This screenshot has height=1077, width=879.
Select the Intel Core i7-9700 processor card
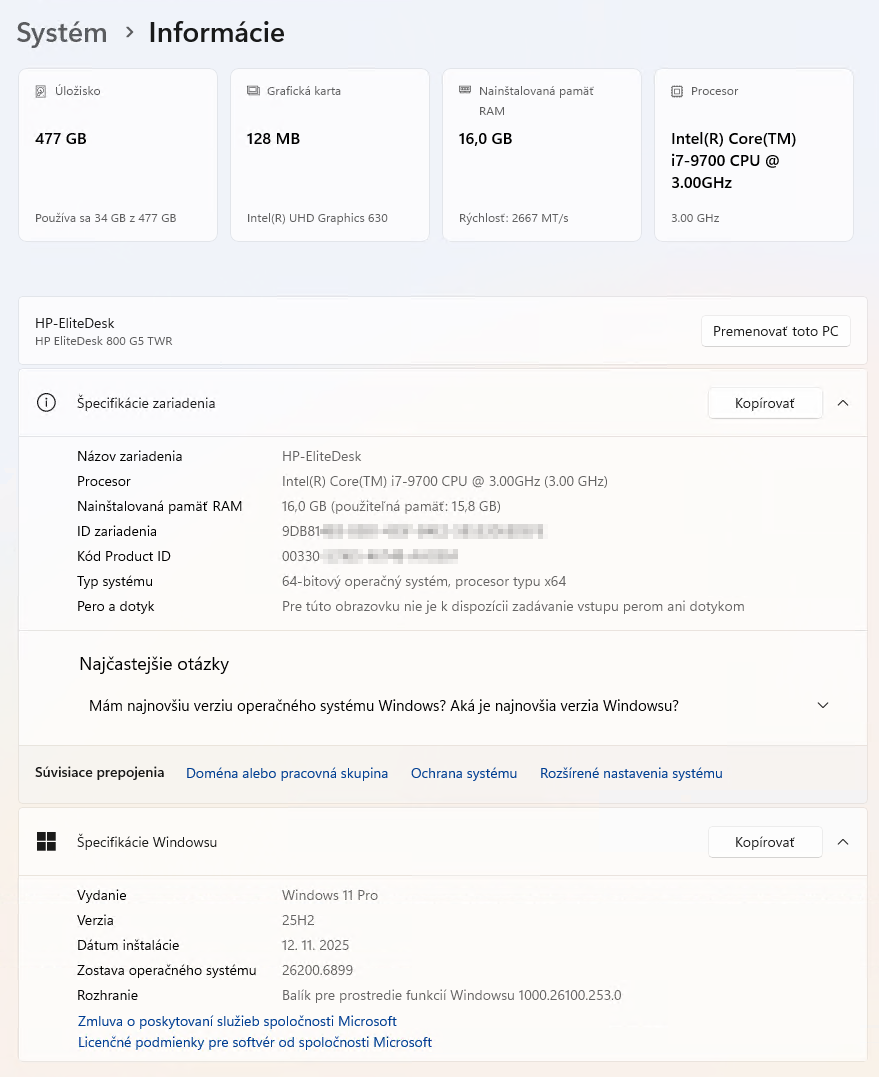pyautogui.click(x=754, y=155)
